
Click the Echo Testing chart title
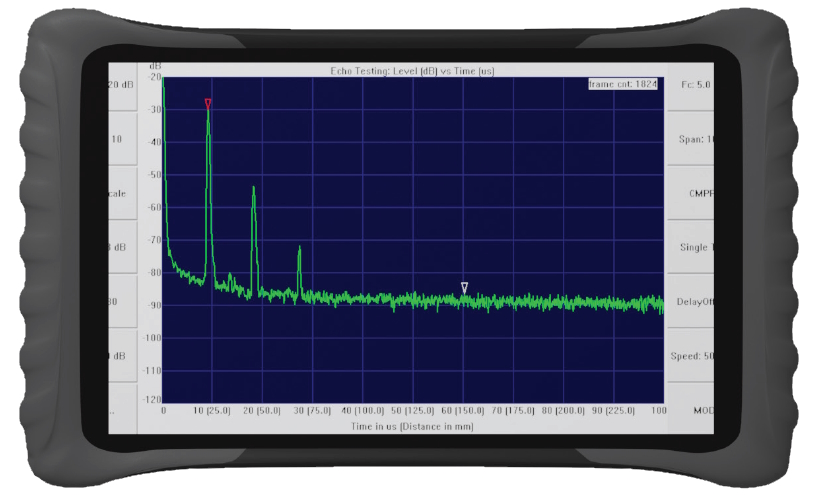(x=412, y=71)
